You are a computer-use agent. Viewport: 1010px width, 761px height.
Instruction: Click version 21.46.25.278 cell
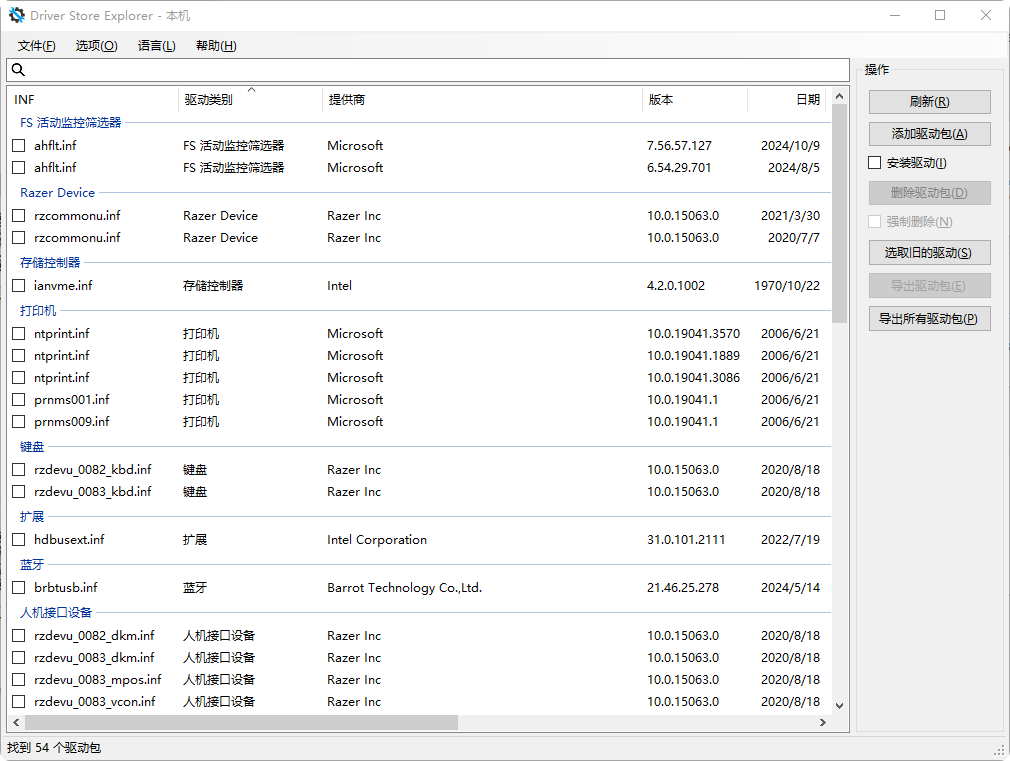click(x=683, y=588)
